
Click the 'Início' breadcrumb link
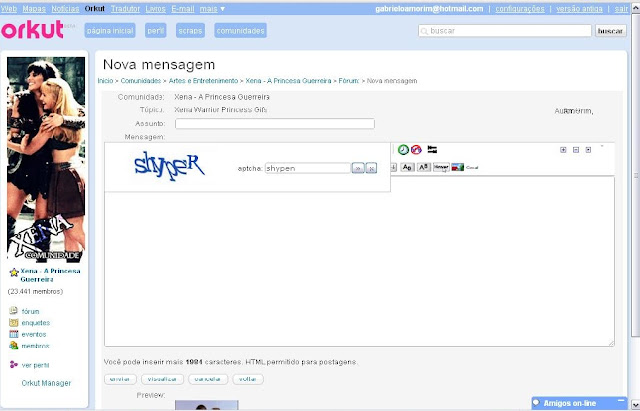[105, 81]
